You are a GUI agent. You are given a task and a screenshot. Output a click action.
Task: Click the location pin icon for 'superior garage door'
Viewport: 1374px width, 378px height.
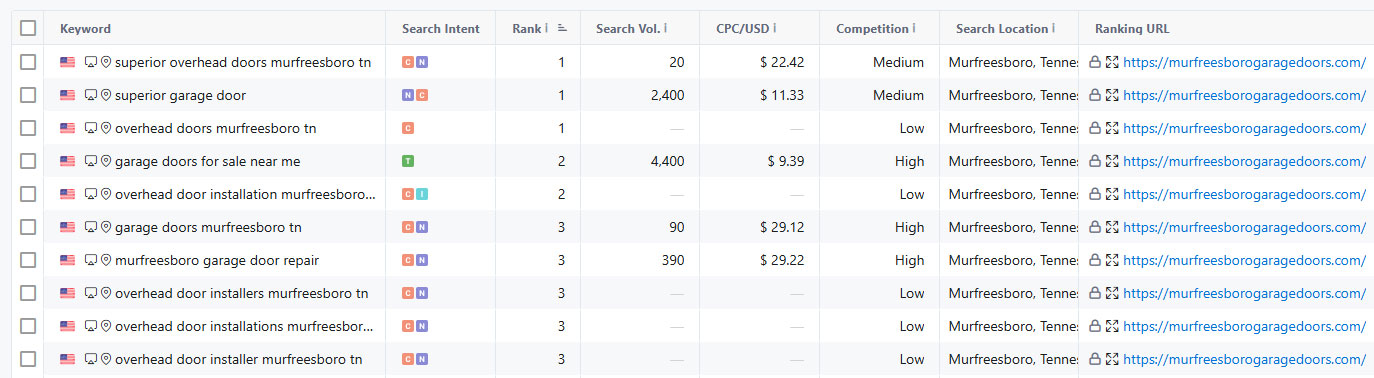pos(105,95)
